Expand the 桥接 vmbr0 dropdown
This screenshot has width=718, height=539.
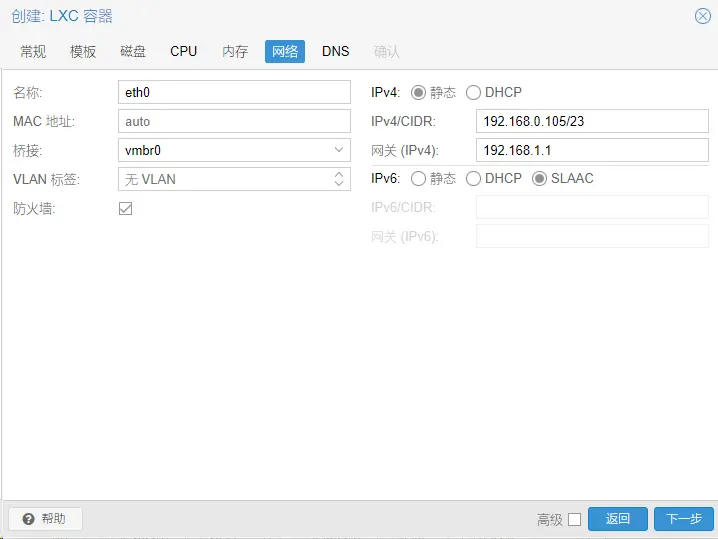(338, 150)
